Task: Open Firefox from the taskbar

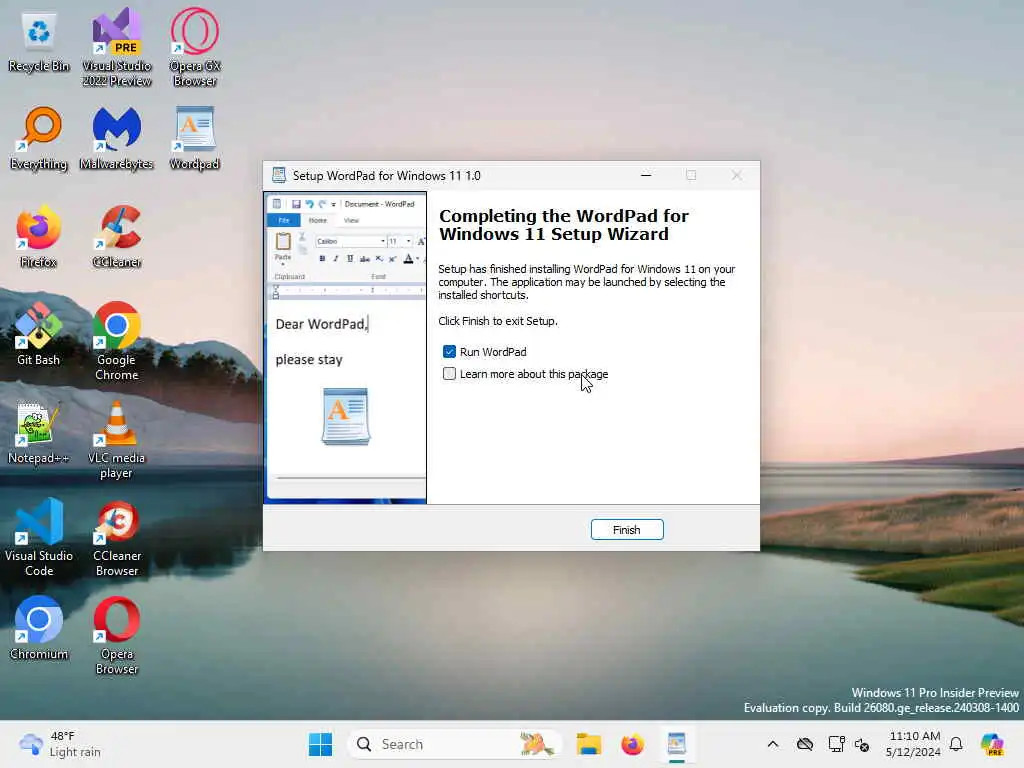Action: coord(632,744)
